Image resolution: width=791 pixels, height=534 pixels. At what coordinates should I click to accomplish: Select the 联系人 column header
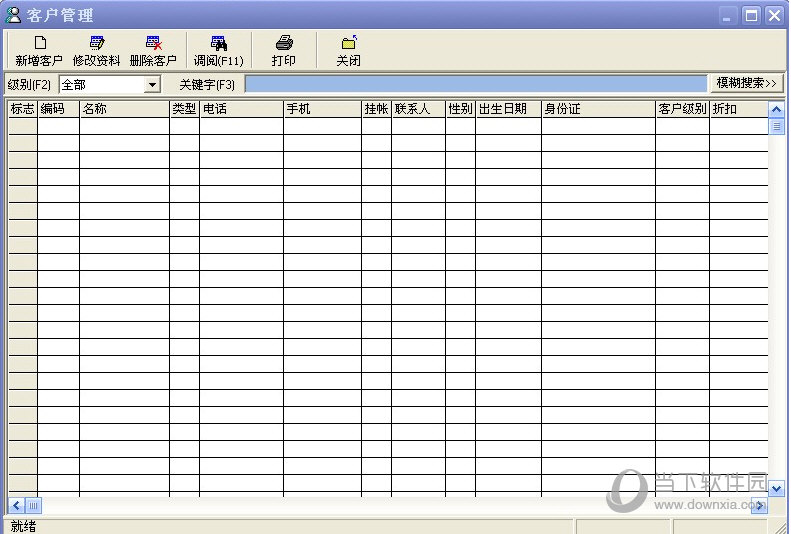[419, 109]
